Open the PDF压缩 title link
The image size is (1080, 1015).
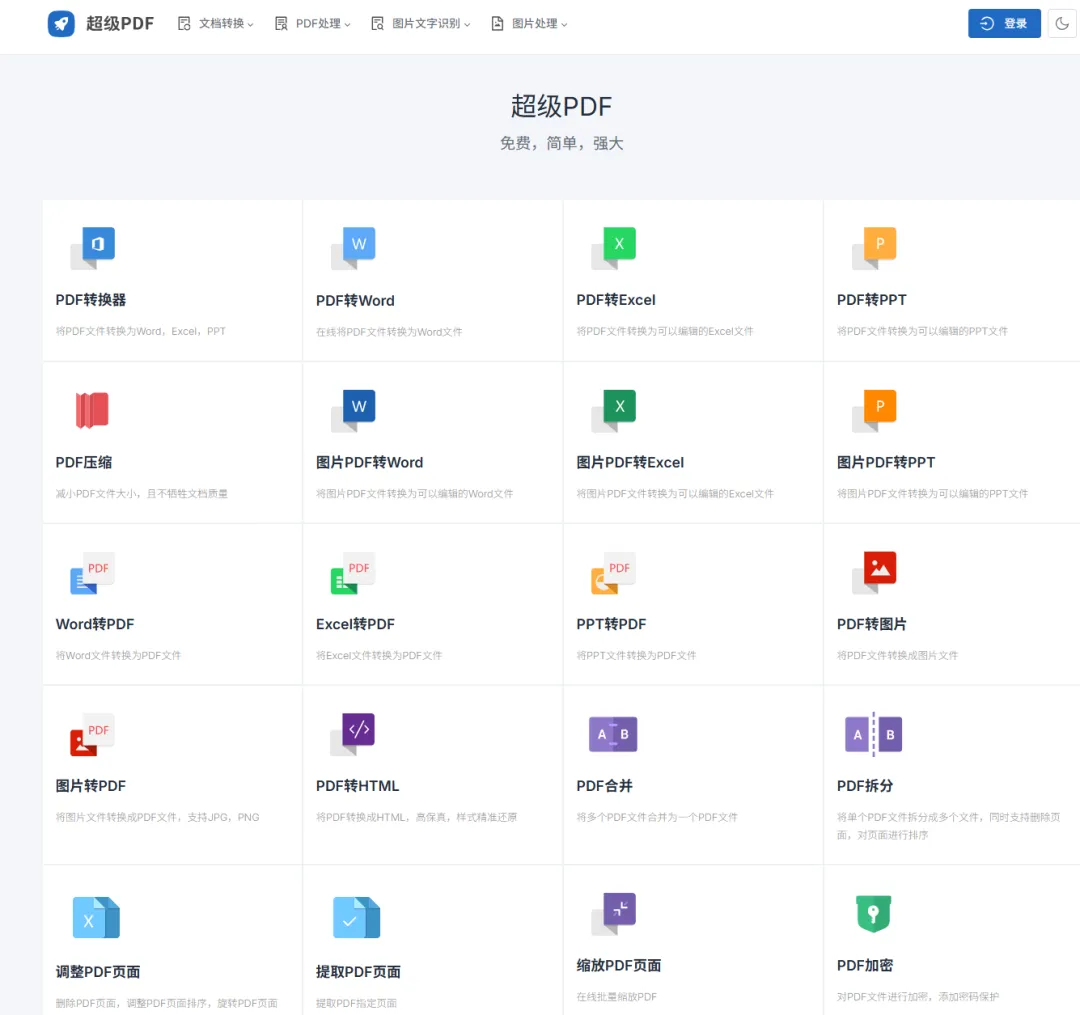[x=83, y=462]
